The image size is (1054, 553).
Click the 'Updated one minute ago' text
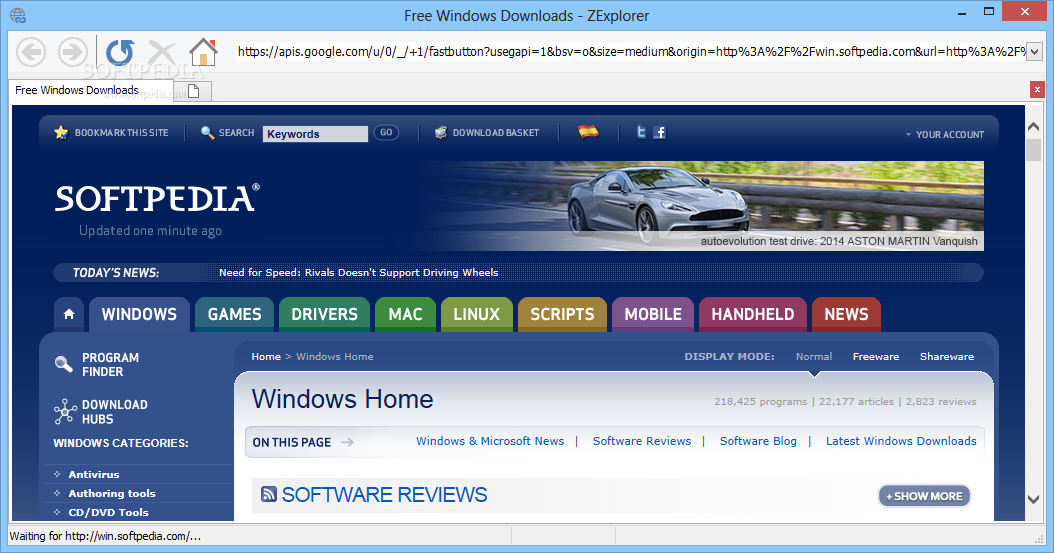pos(151,230)
